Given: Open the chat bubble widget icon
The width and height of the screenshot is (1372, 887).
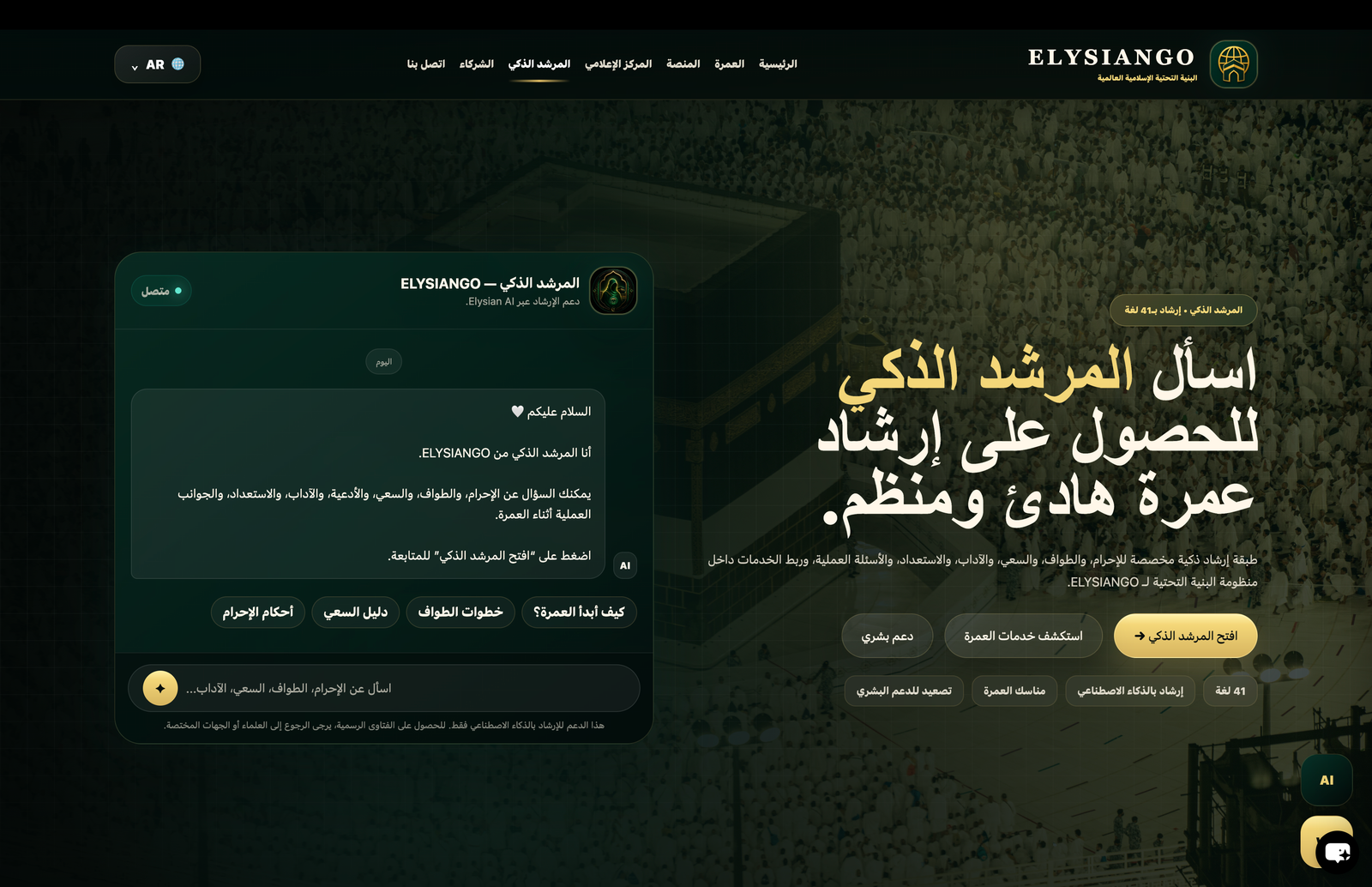Looking at the screenshot, I should pyautogui.click(x=1337, y=852).
